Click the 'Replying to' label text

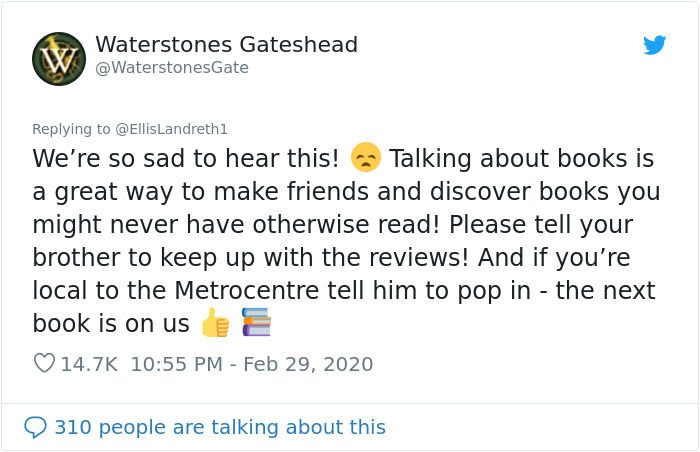[71, 128]
